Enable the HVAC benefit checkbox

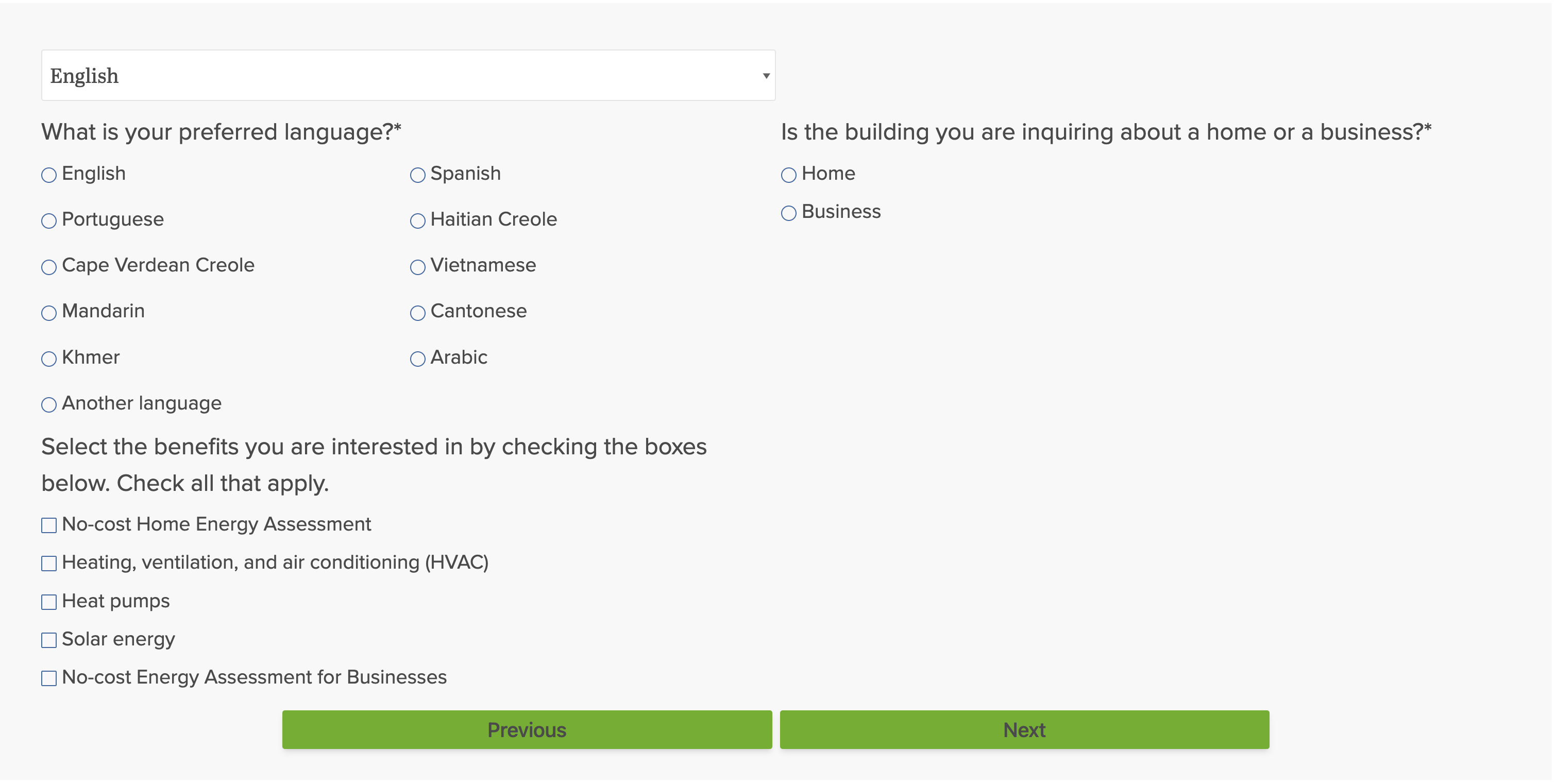click(49, 564)
